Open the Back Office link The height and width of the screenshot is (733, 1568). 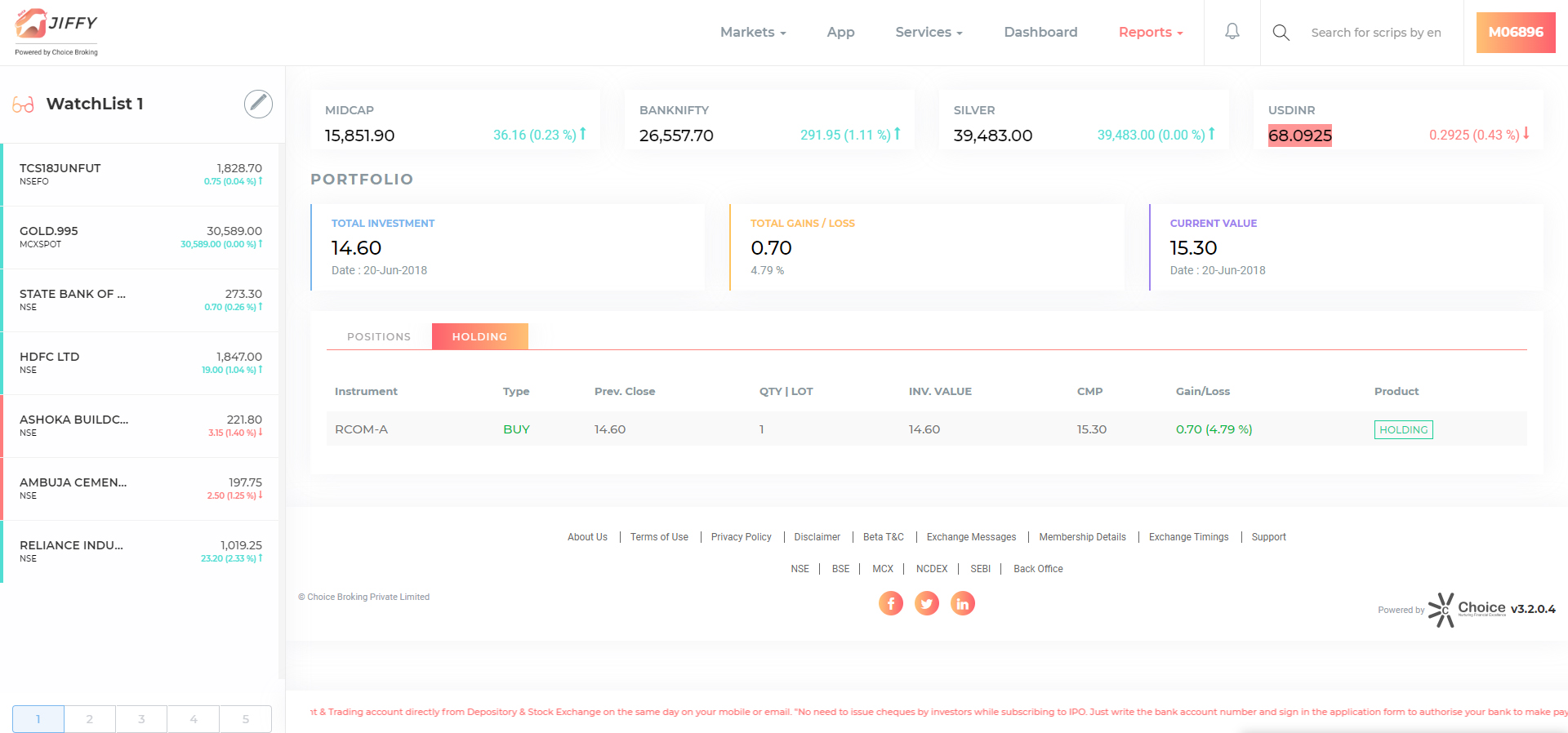click(x=1039, y=569)
